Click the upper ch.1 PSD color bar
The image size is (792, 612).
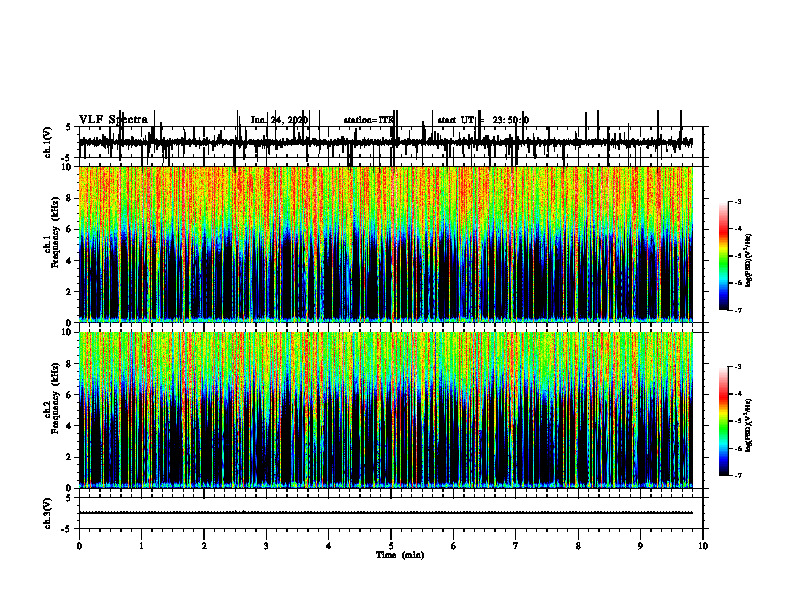coord(723,256)
